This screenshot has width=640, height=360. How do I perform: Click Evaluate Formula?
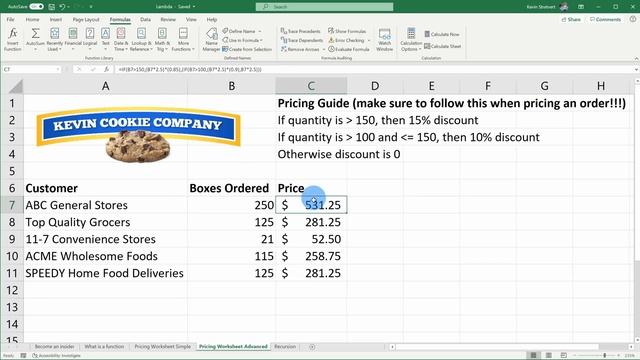click(x=349, y=49)
